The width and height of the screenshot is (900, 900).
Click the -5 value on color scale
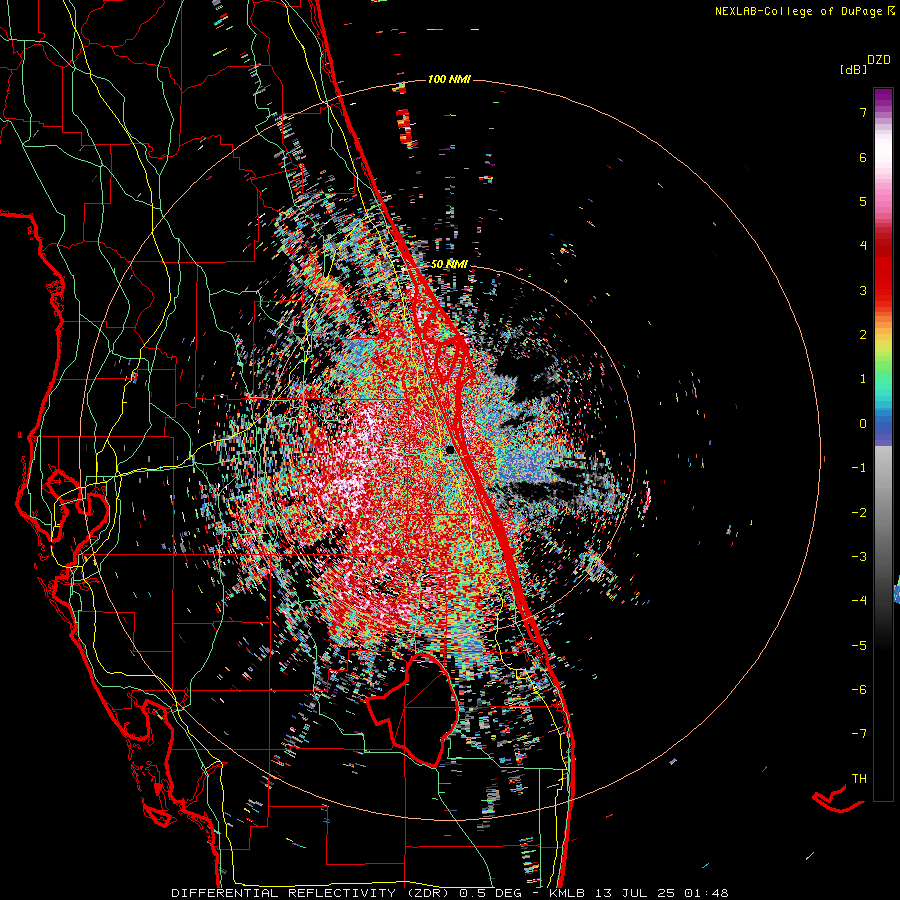[x=859, y=646]
